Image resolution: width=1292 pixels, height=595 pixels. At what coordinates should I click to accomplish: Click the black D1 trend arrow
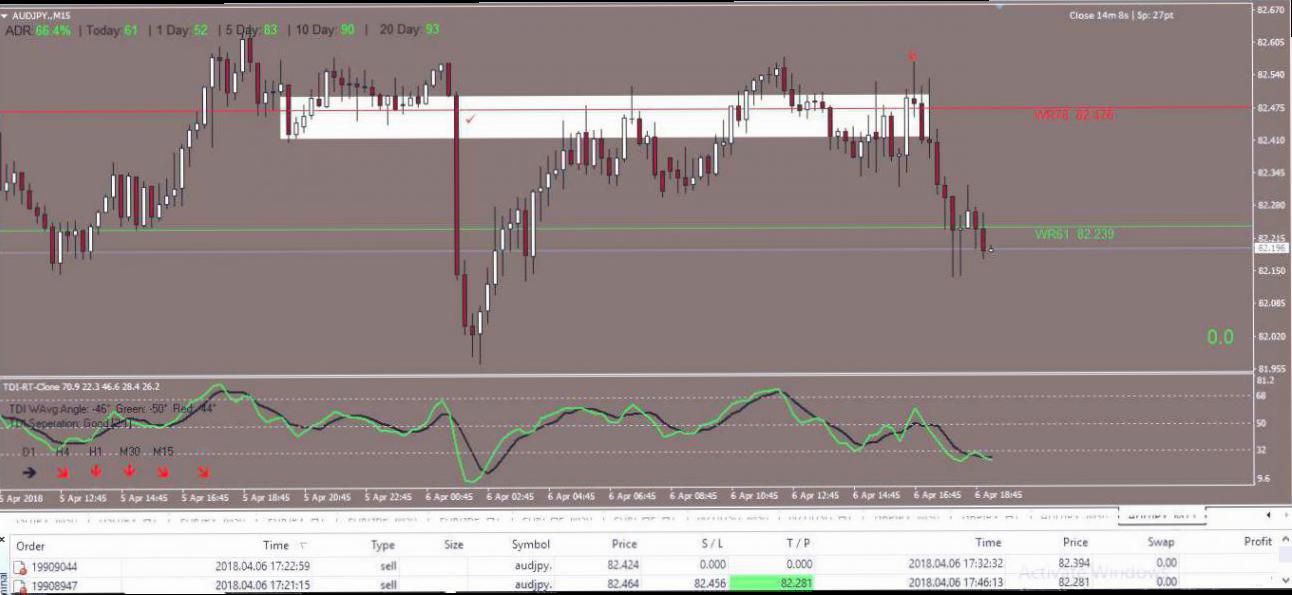pos(28,472)
